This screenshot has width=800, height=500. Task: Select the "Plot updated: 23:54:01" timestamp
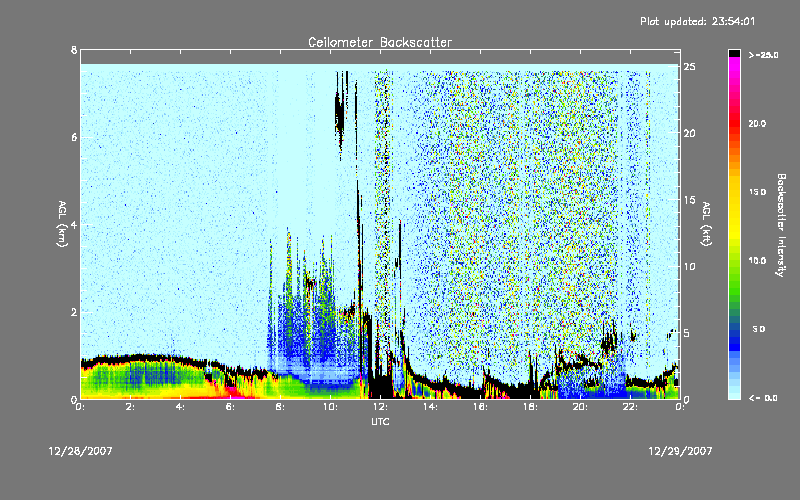click(697, 21)
